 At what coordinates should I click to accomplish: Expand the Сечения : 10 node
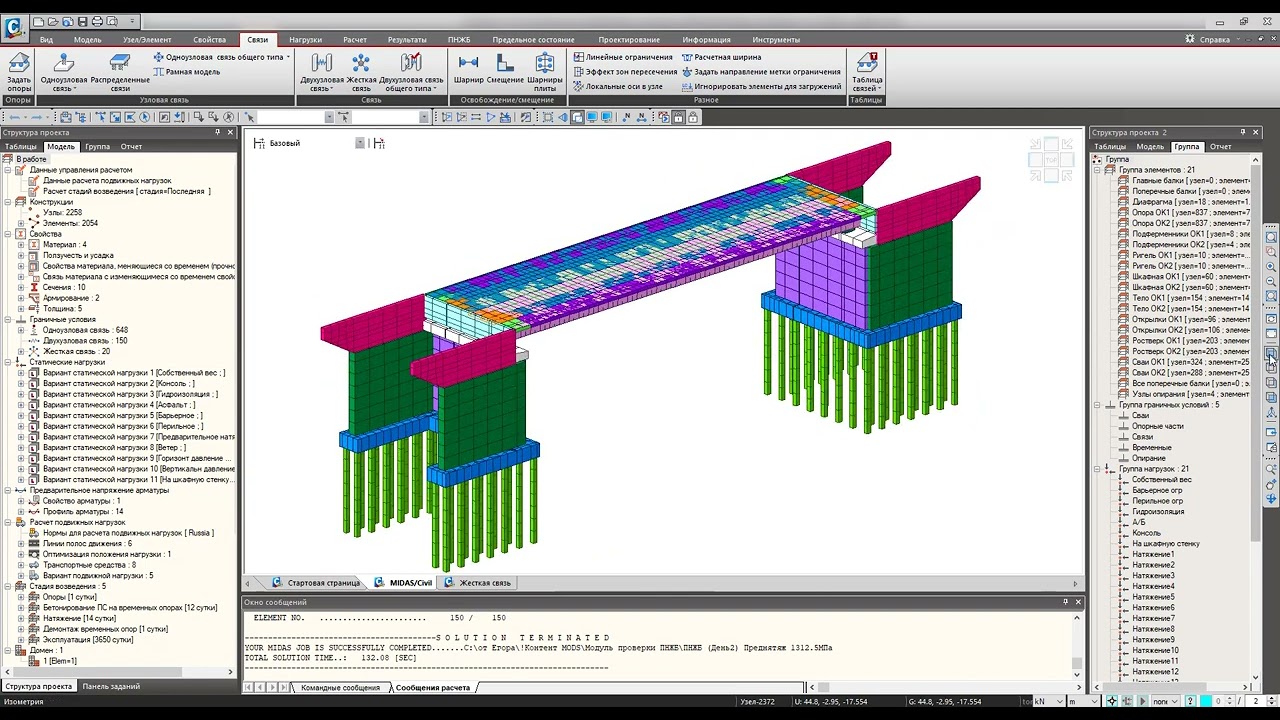click(x=21, y=287)
